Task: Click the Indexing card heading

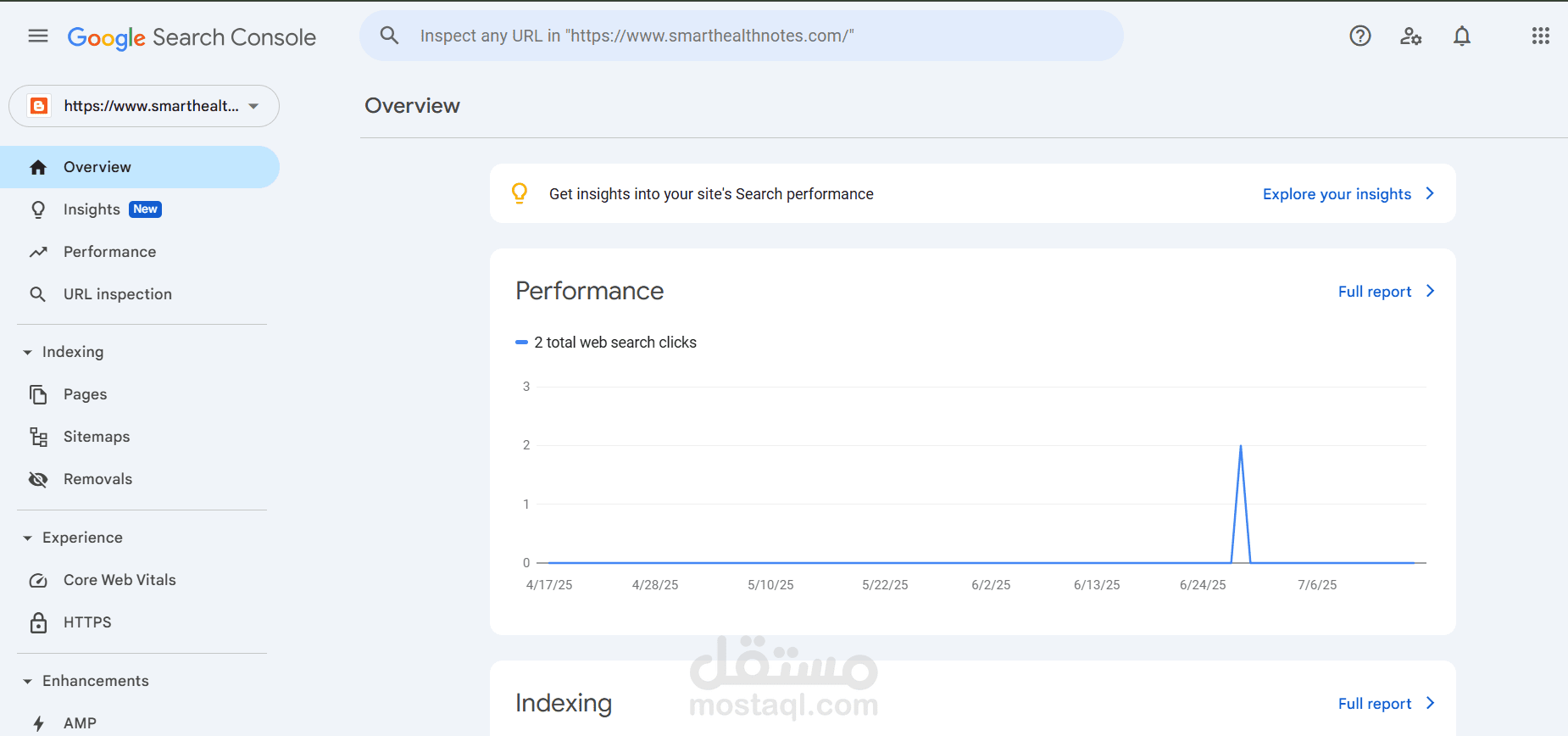Action: click(x=564, y=703)
